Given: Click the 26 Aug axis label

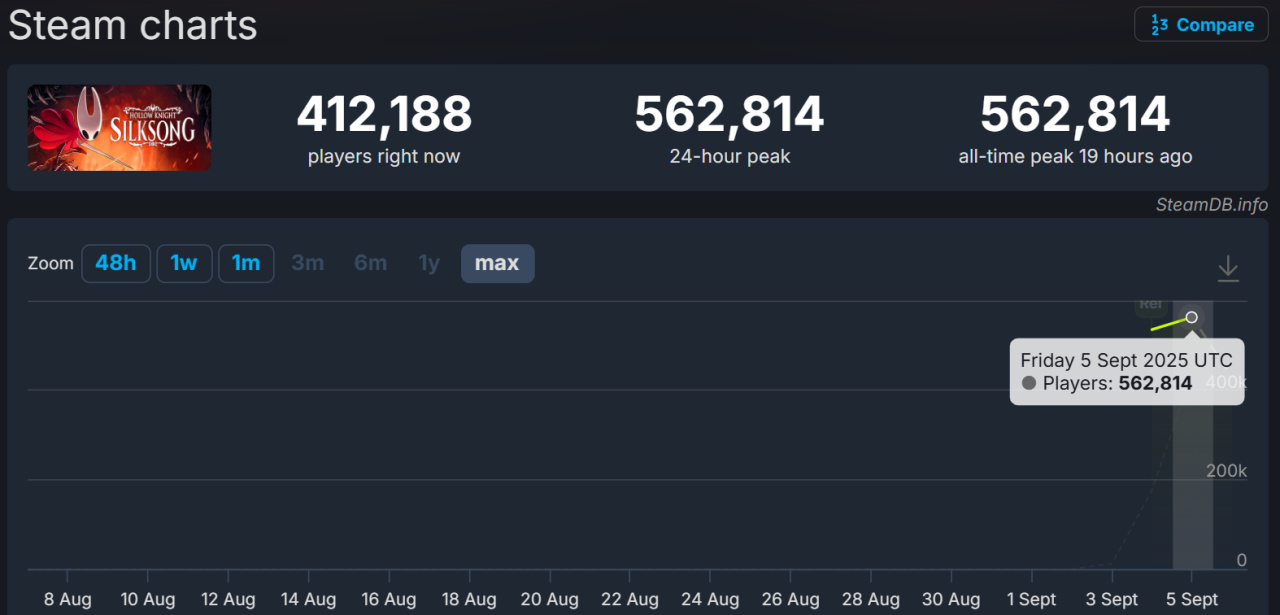Looking at the screenshot, I should pos(790,599).
